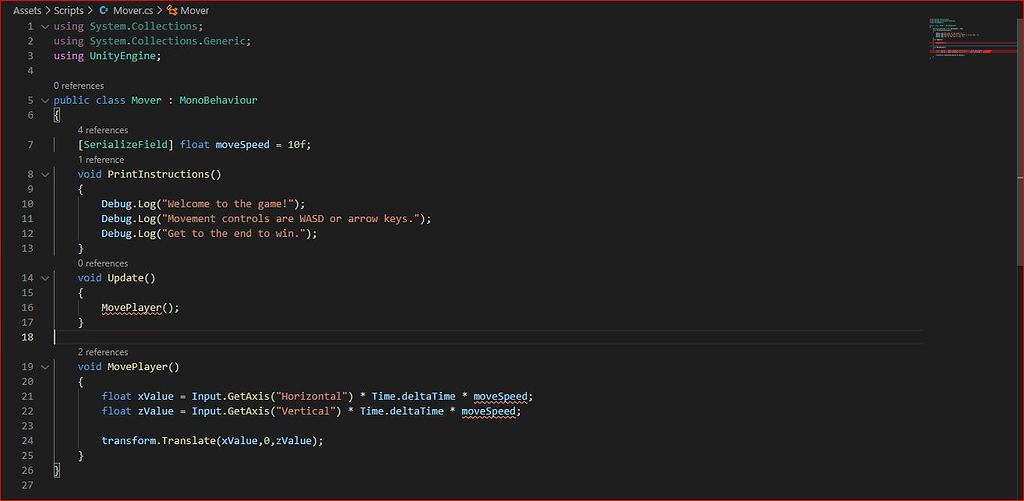
Task: Click 'moveSpeed' at end of line 21
Action: click(500, 396)
